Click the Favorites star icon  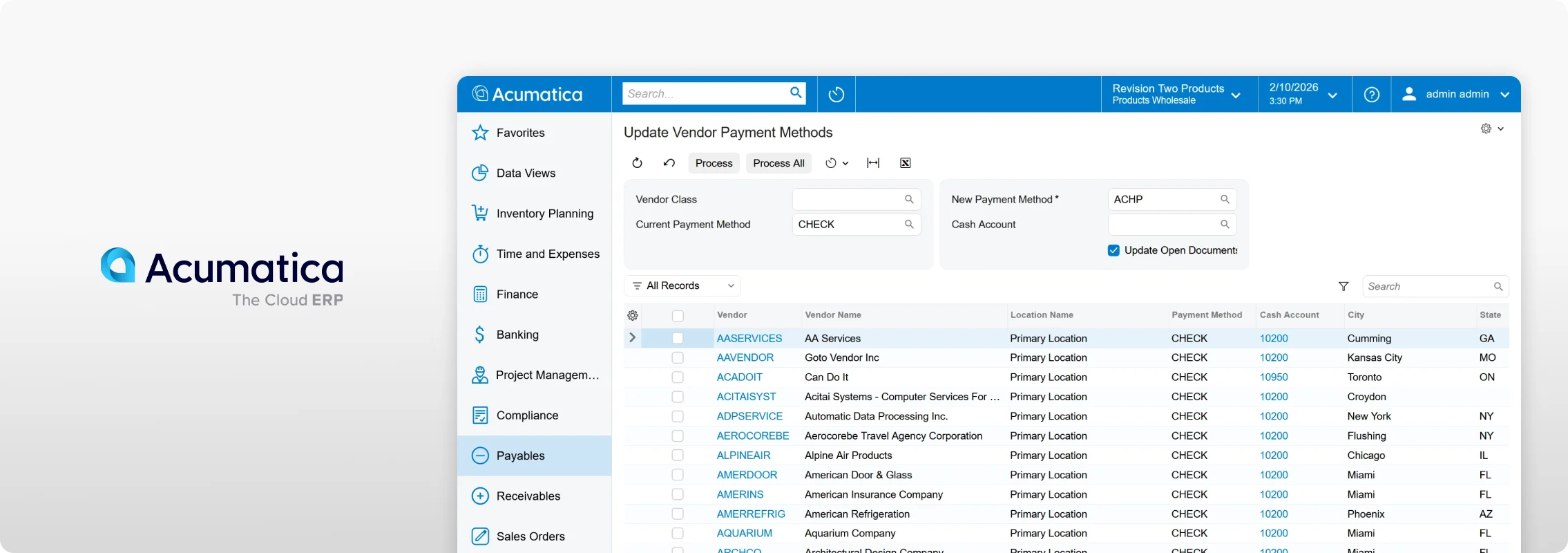[480, 133]
